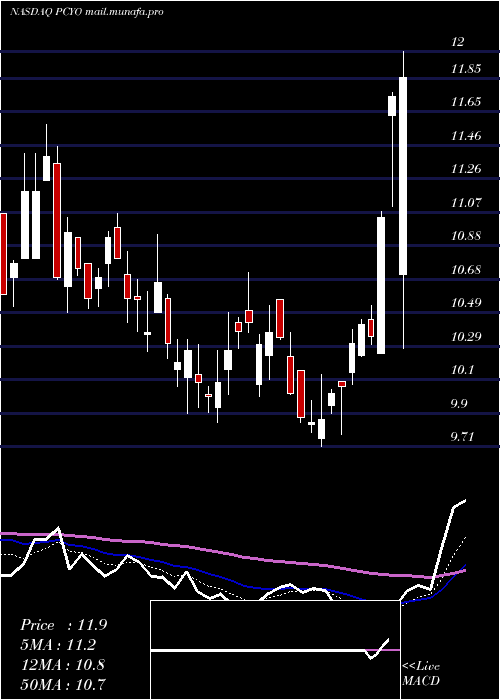Click the 5MA : 11.2 readout
500x700 pixels.
58,645
